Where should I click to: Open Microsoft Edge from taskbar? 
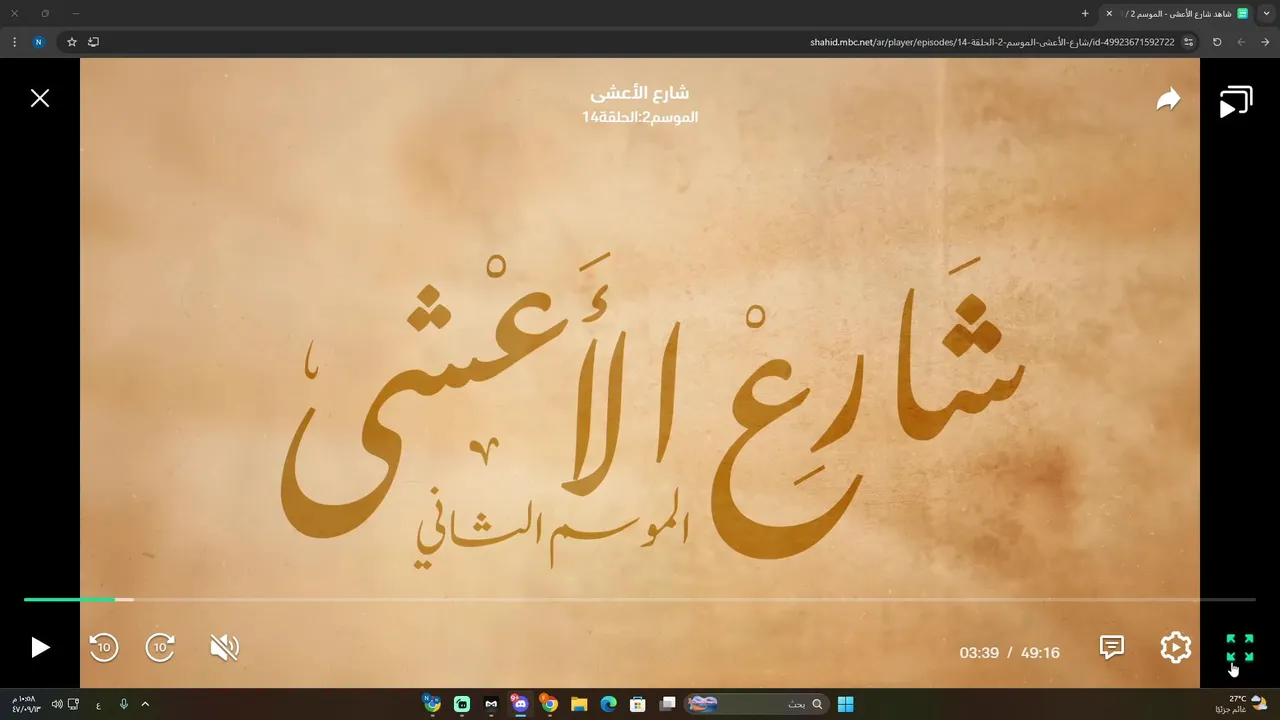608,704
